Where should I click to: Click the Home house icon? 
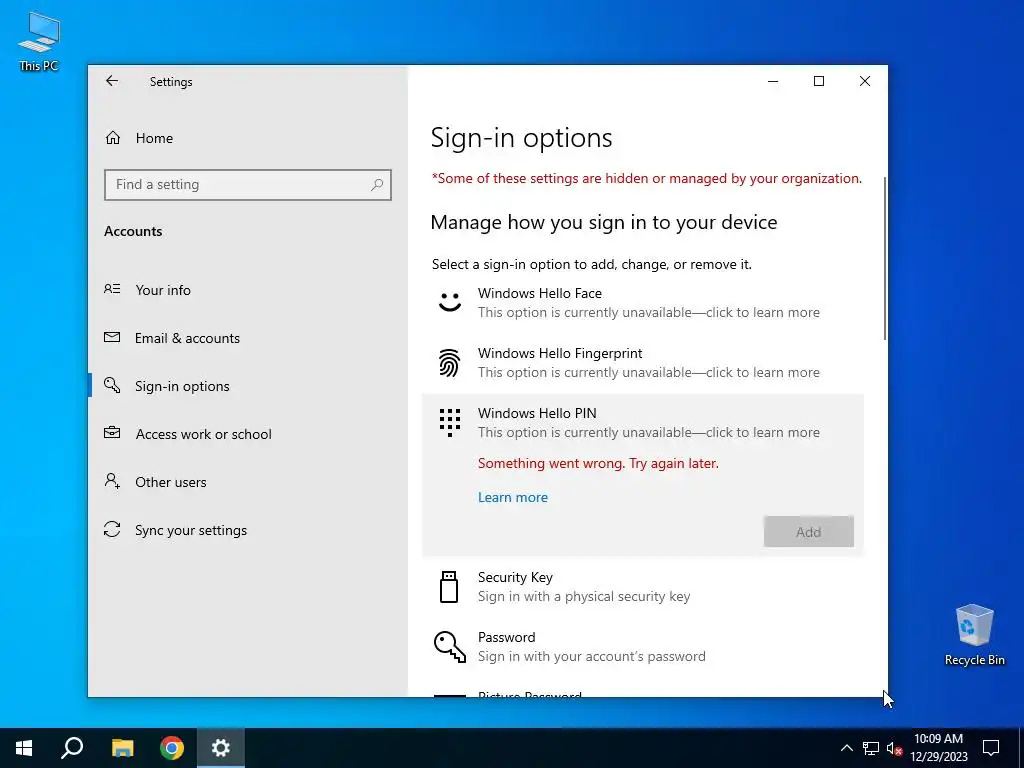click(x=113, y=138)
